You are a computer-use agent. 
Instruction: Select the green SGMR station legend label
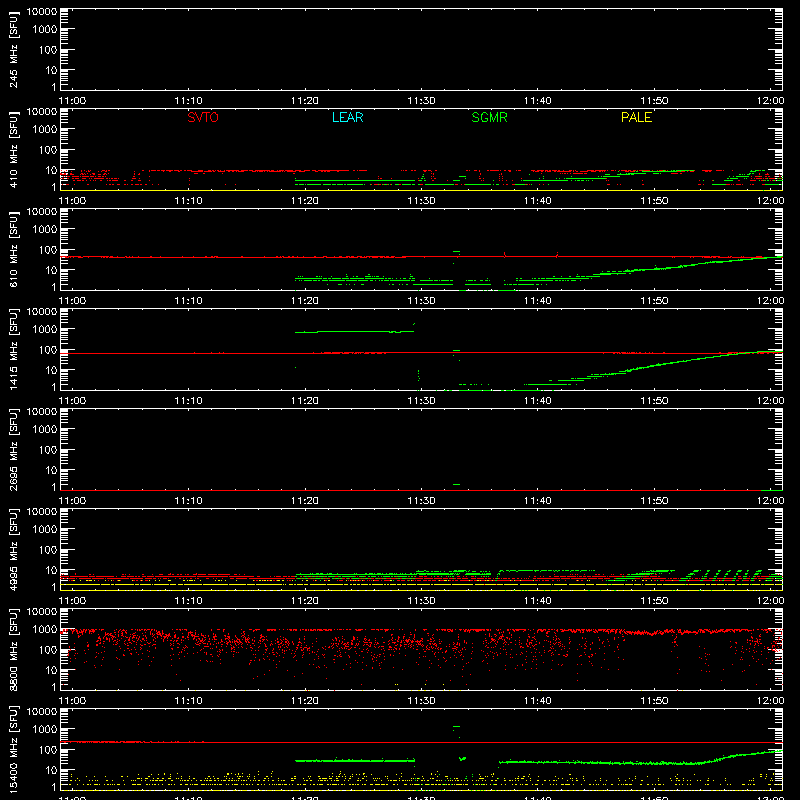(489, 117)
